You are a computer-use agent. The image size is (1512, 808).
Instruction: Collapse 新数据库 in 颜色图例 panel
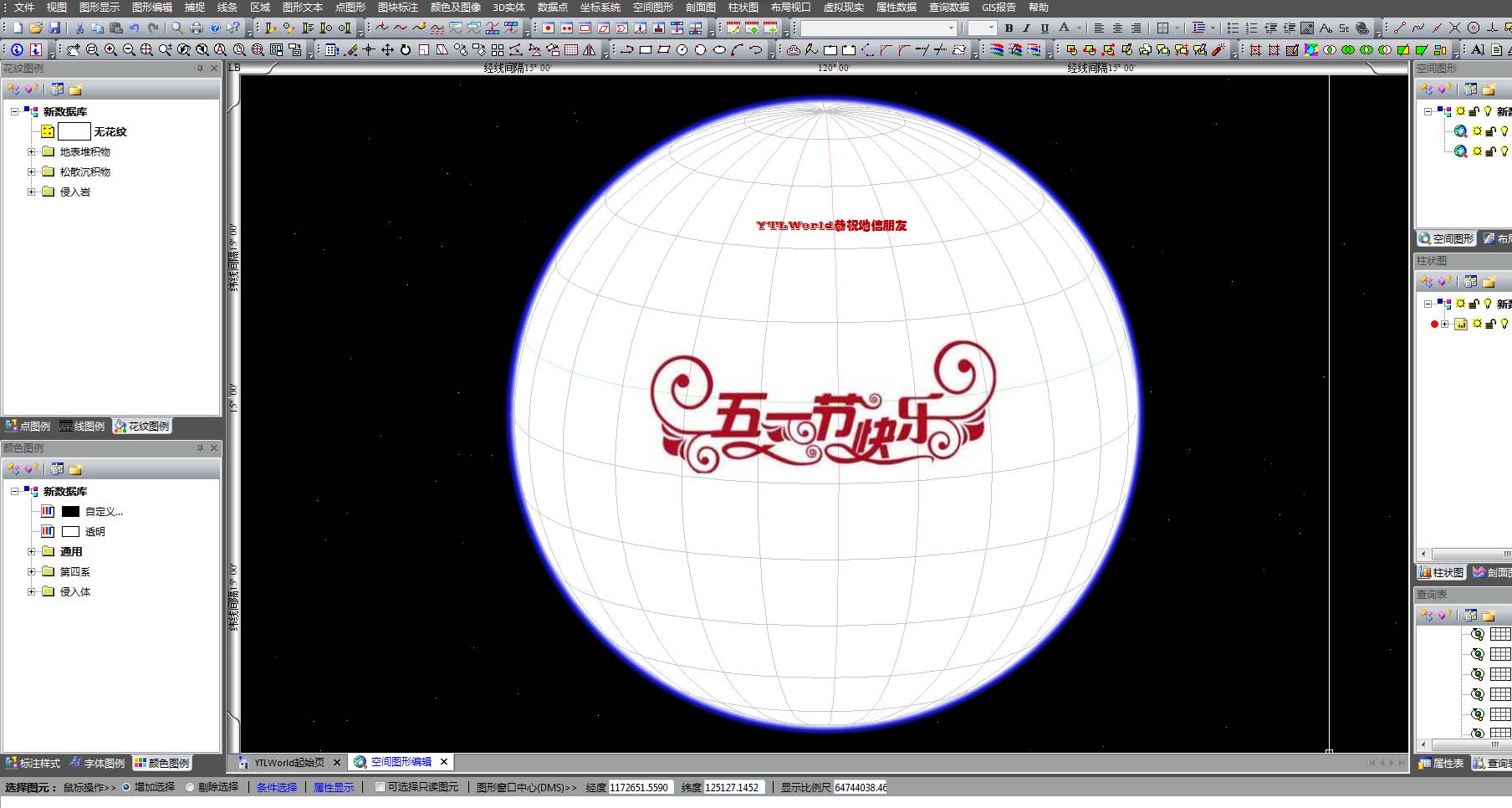tap(14, 491)
